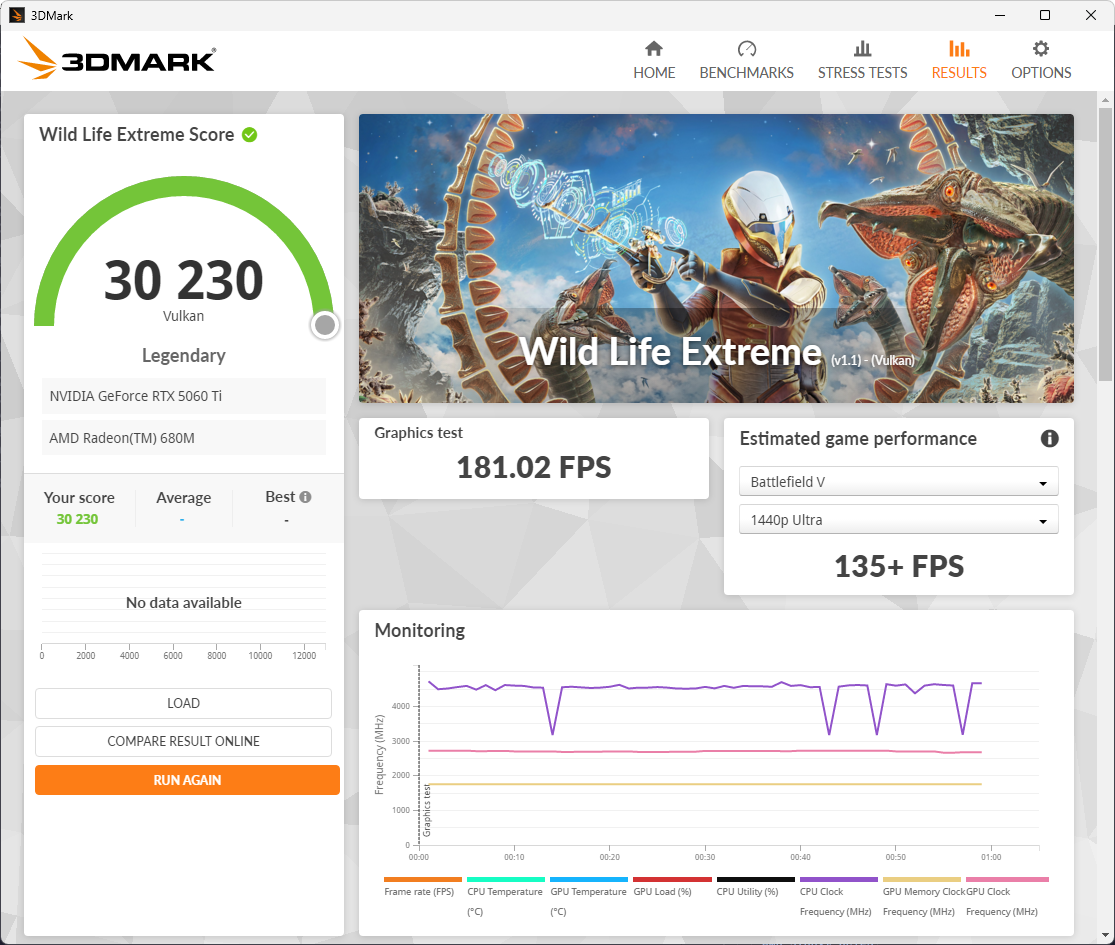Click the CPU Clock Frequency purple color swatch
Image resolution: width=1115 pixels, height=945 pixels.
click(838, 879)
